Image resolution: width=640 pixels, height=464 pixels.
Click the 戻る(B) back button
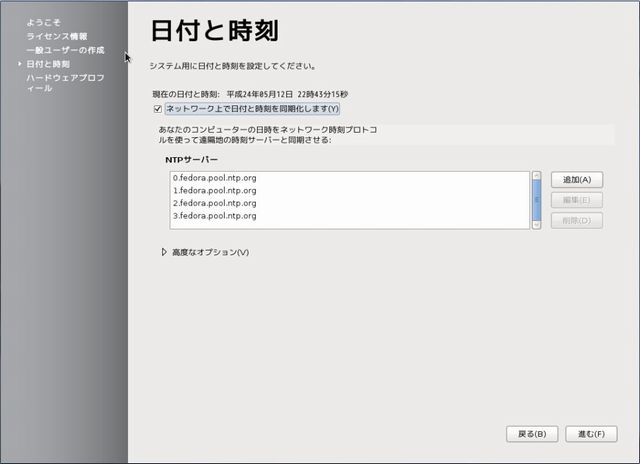click(x=532, y=434)
